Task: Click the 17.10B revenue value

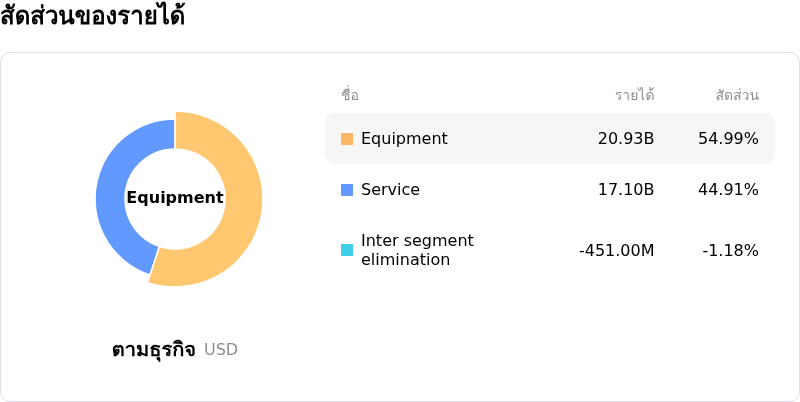Action: [x=626, y=190]
